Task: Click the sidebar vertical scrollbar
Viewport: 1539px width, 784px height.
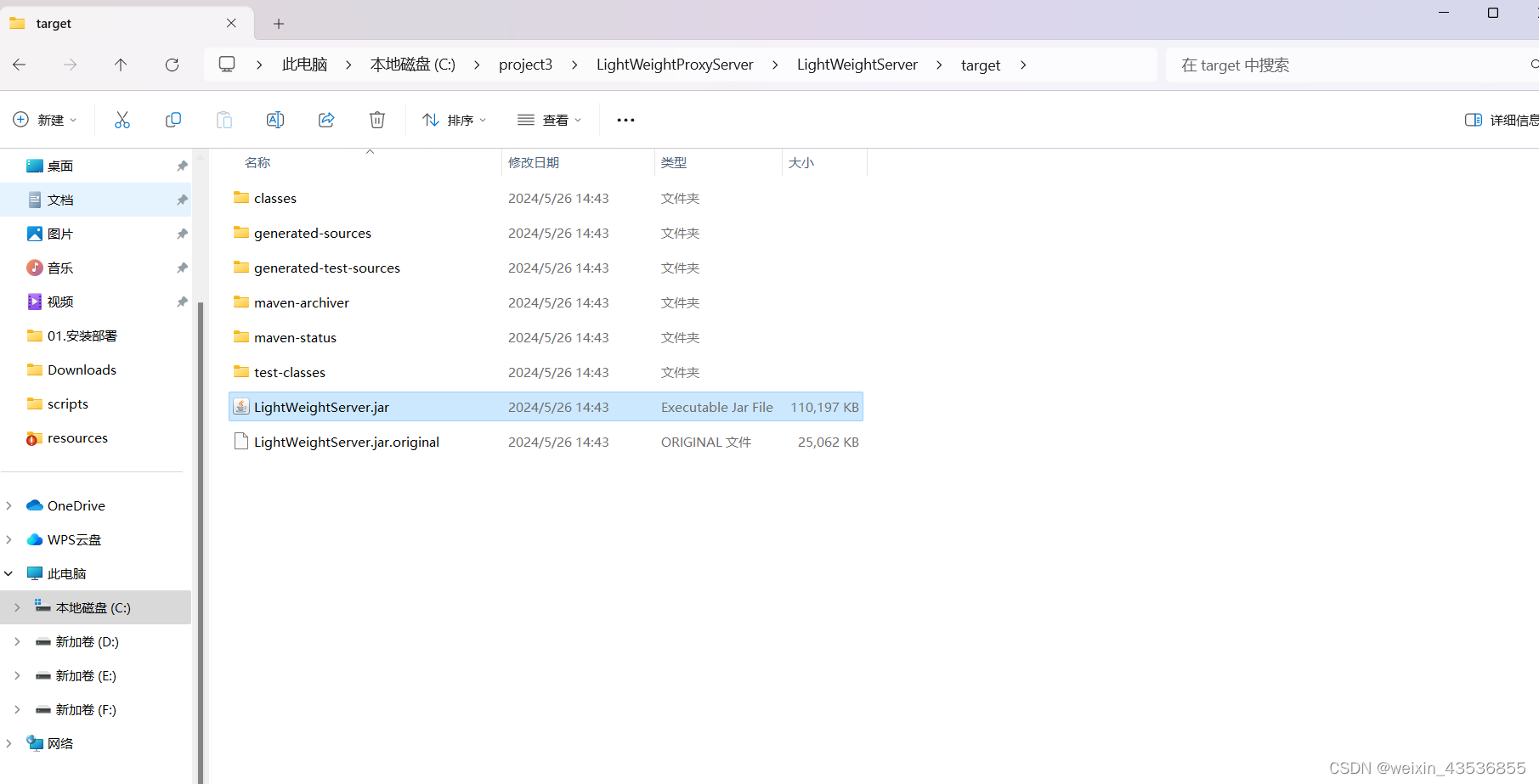Action: point(201,544)
